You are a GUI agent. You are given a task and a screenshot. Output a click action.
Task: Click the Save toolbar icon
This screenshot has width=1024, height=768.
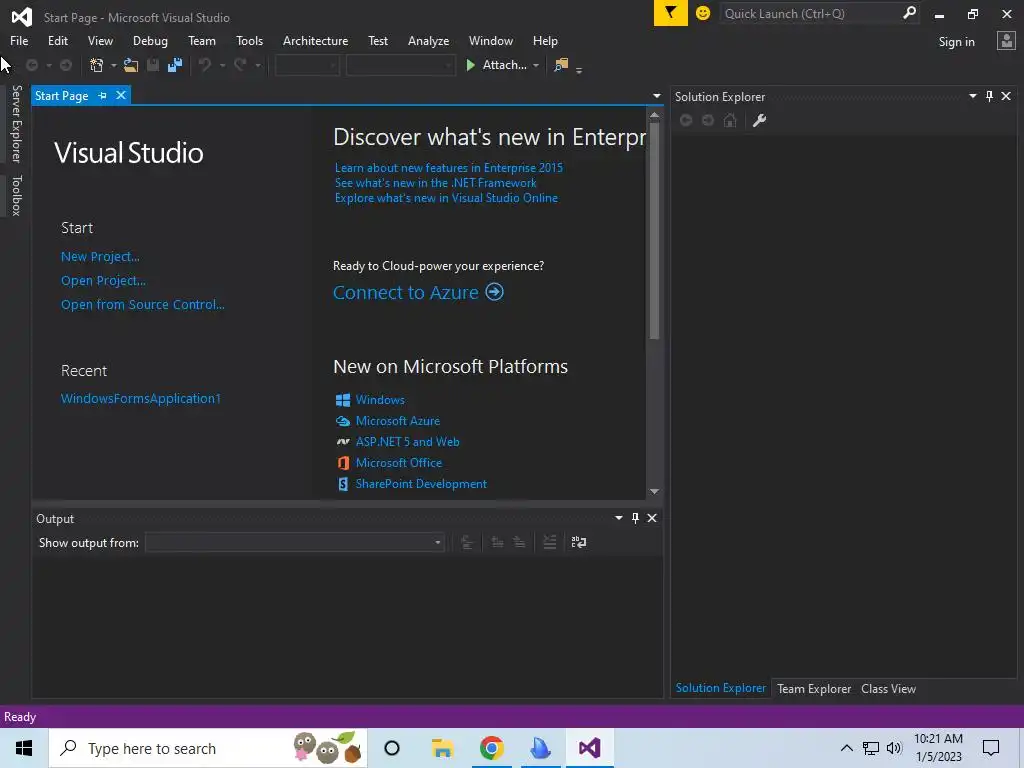(x=153, y=65)
